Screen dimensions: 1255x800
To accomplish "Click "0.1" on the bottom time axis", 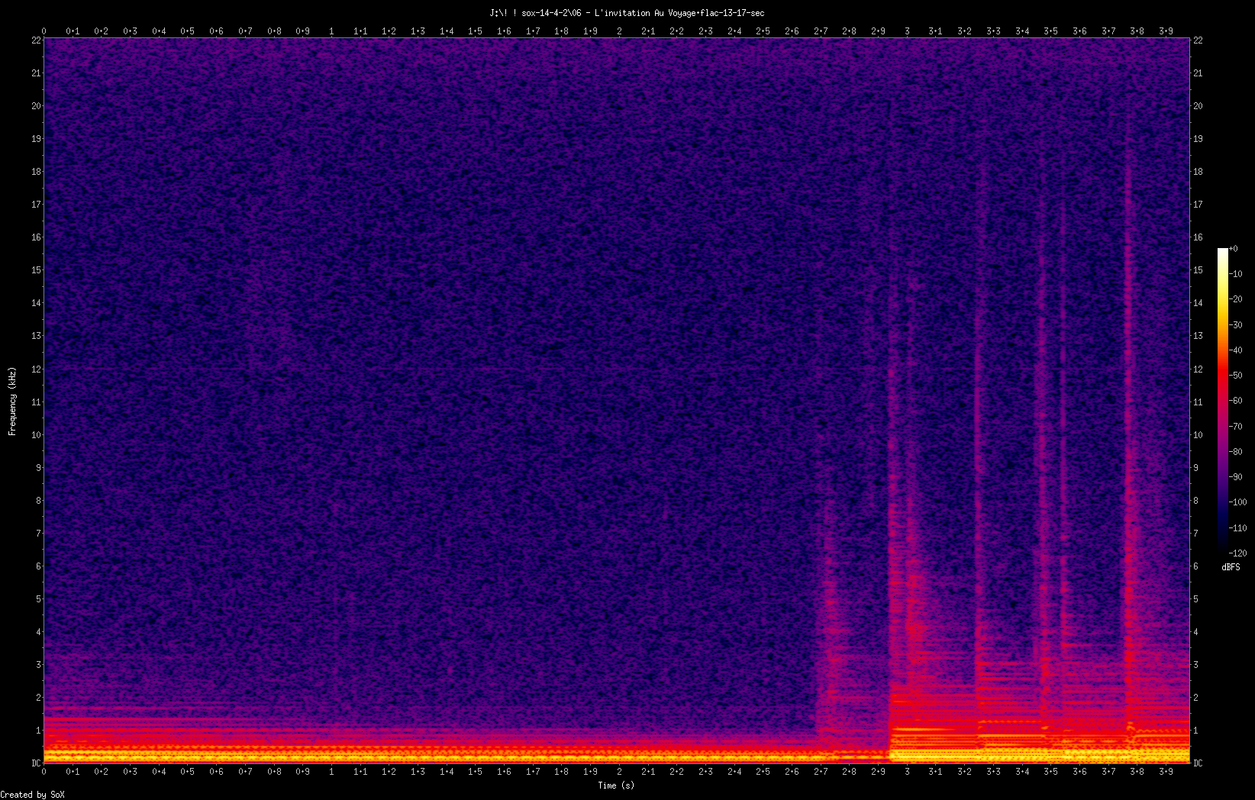I will [73, 772].
